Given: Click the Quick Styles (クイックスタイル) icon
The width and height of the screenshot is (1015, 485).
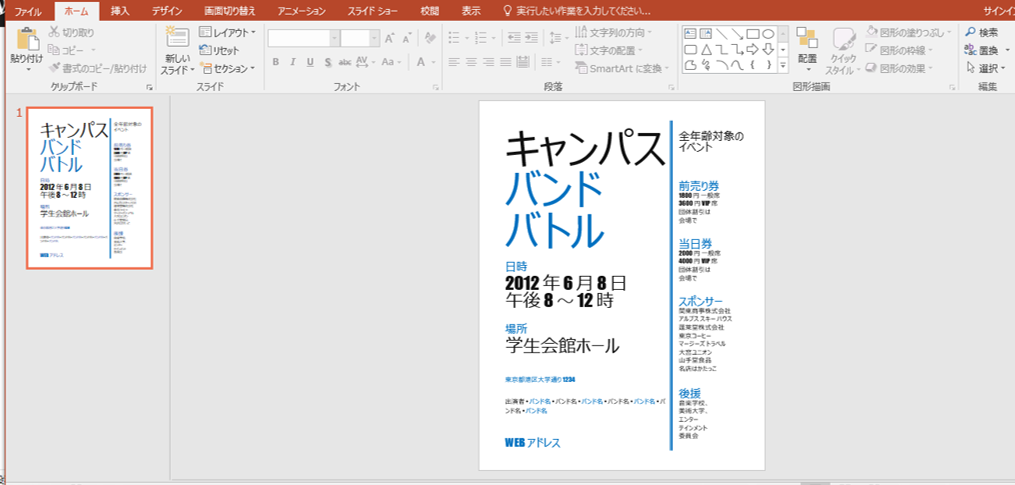Looking at the screenshot, I should pyautogui.click(x=844, y=41).
